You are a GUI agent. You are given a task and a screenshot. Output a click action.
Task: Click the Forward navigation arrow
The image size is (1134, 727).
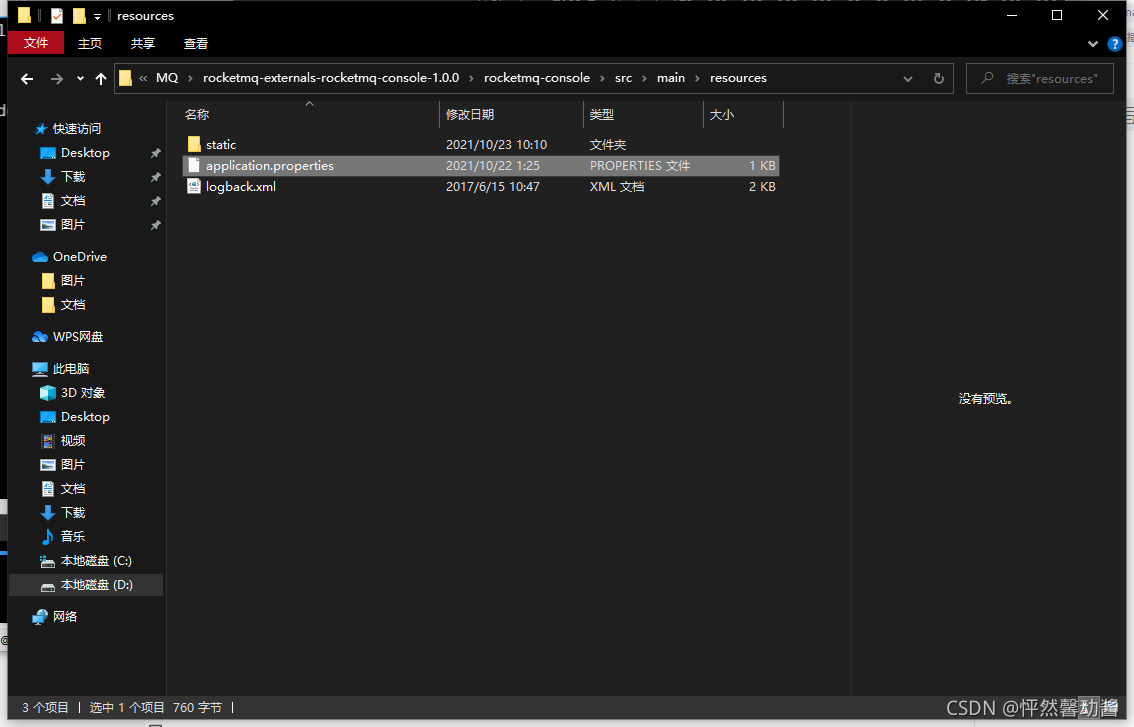(x=56, y=79)
